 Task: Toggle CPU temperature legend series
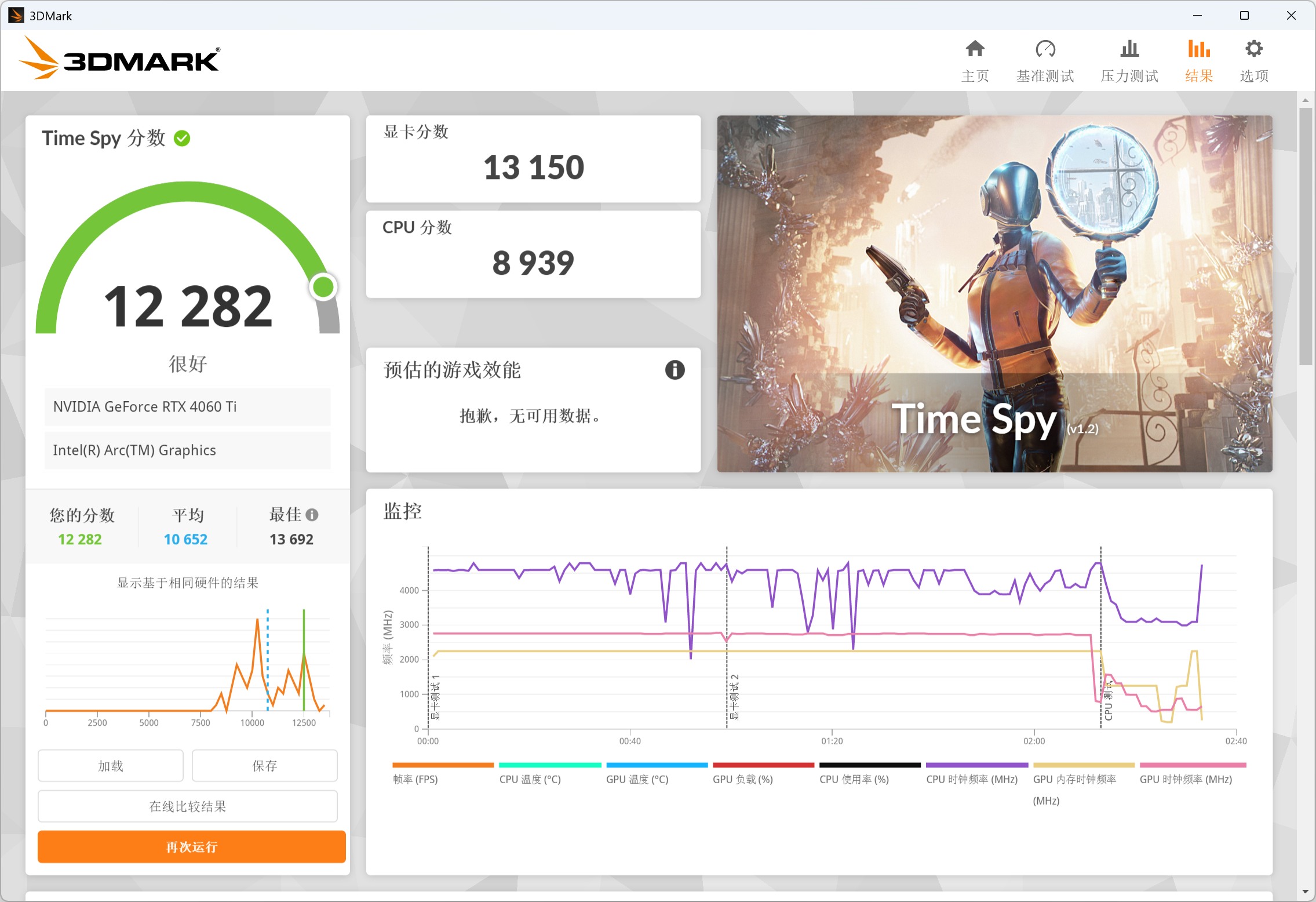530,779
